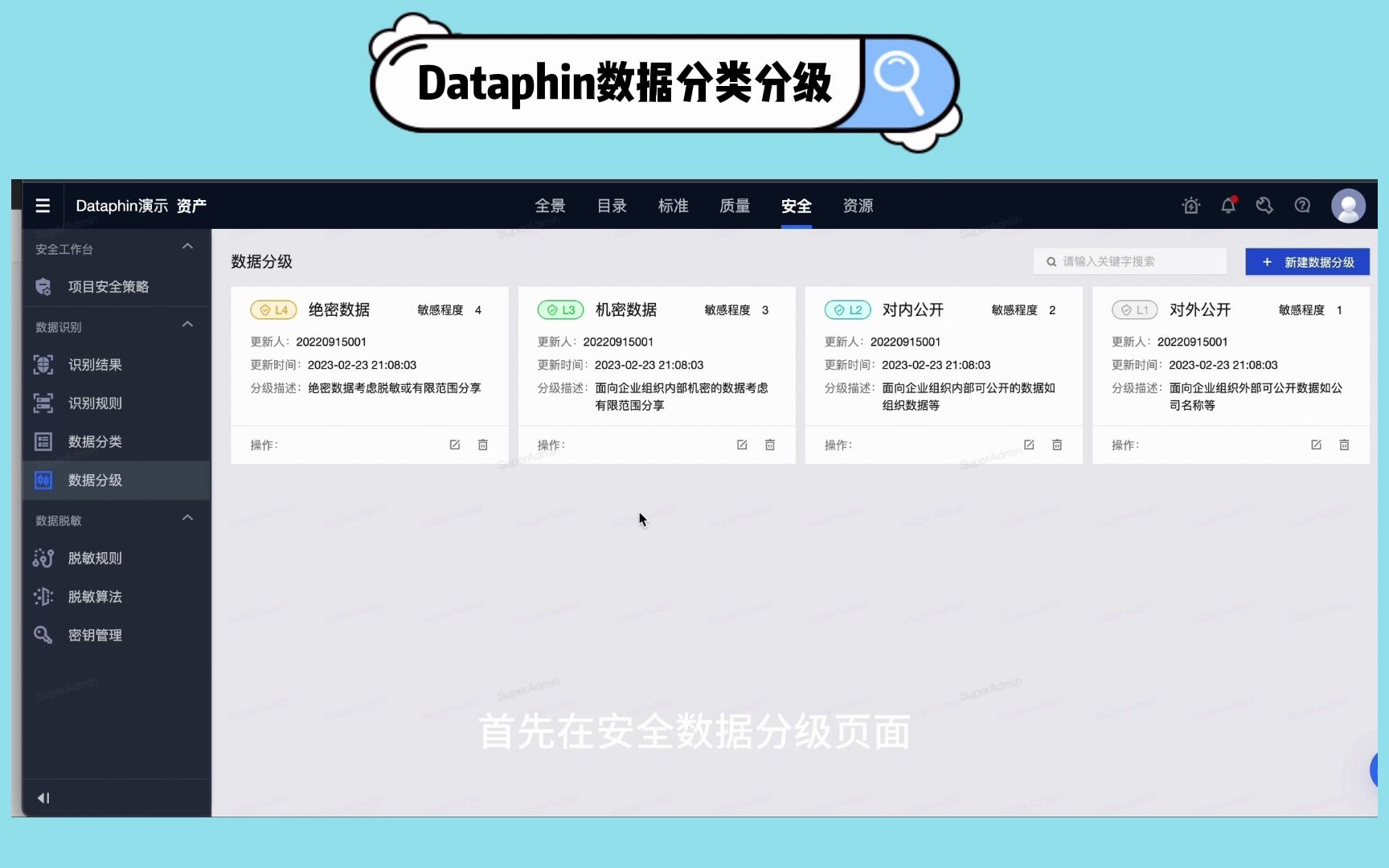Switch to the 质量 tab
The image size is (1389, 868).
tap(734, 206)
